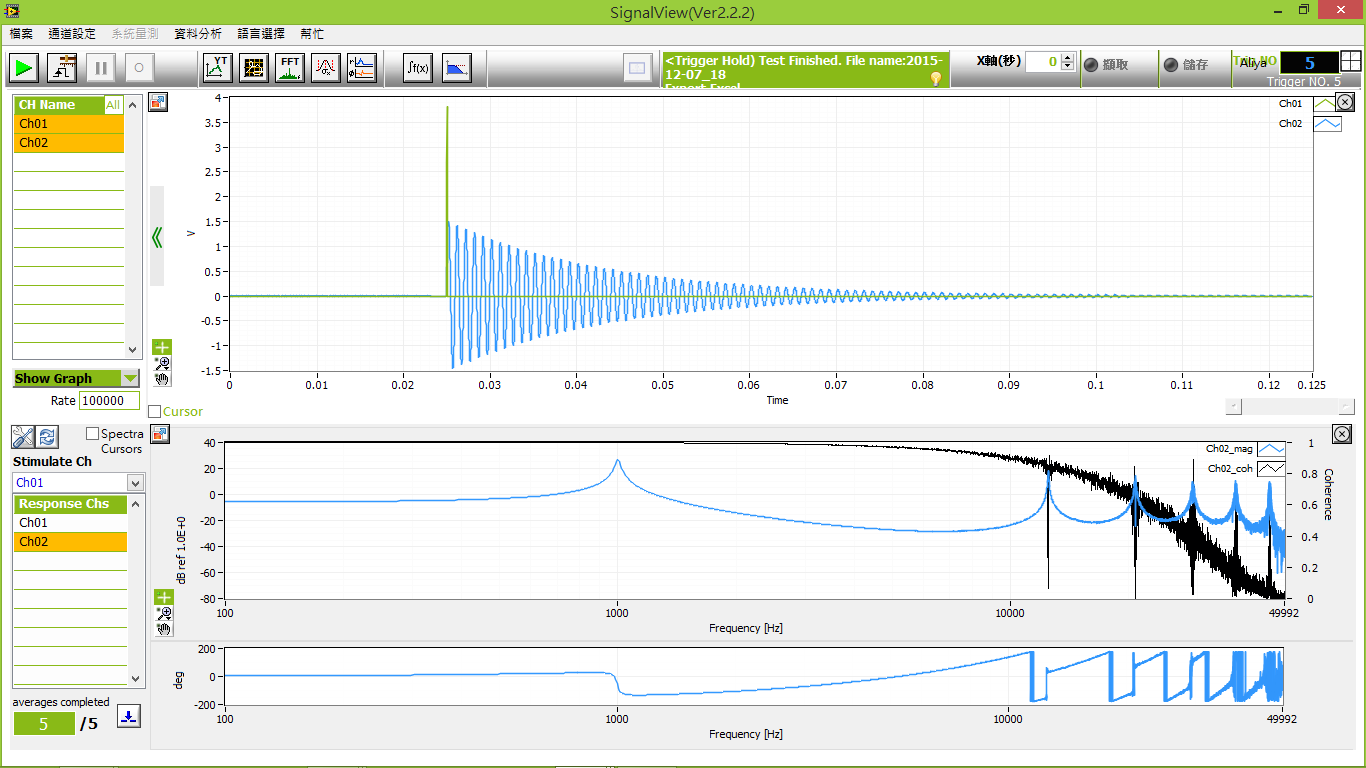This screenshot has height=768, width=1366.
Task: Click the down arrow of the CH Name list scrollbar
Action: [133, 350]
